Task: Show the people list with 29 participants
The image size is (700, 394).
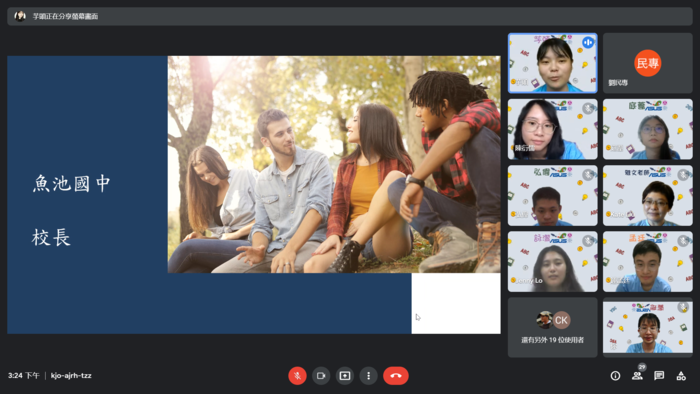Action: (638, 376)
